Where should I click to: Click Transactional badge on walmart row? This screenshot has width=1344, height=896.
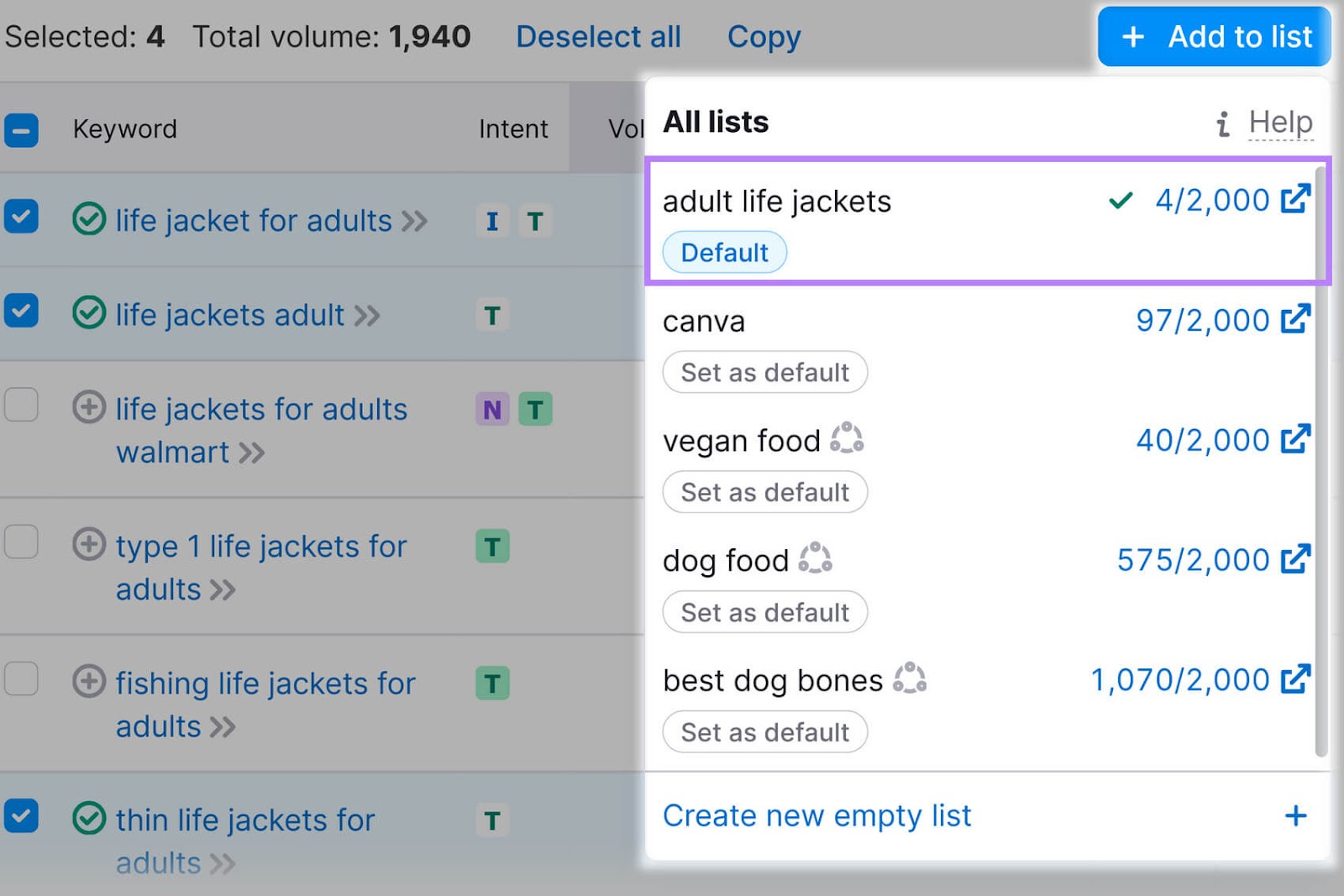coord(535,409)
